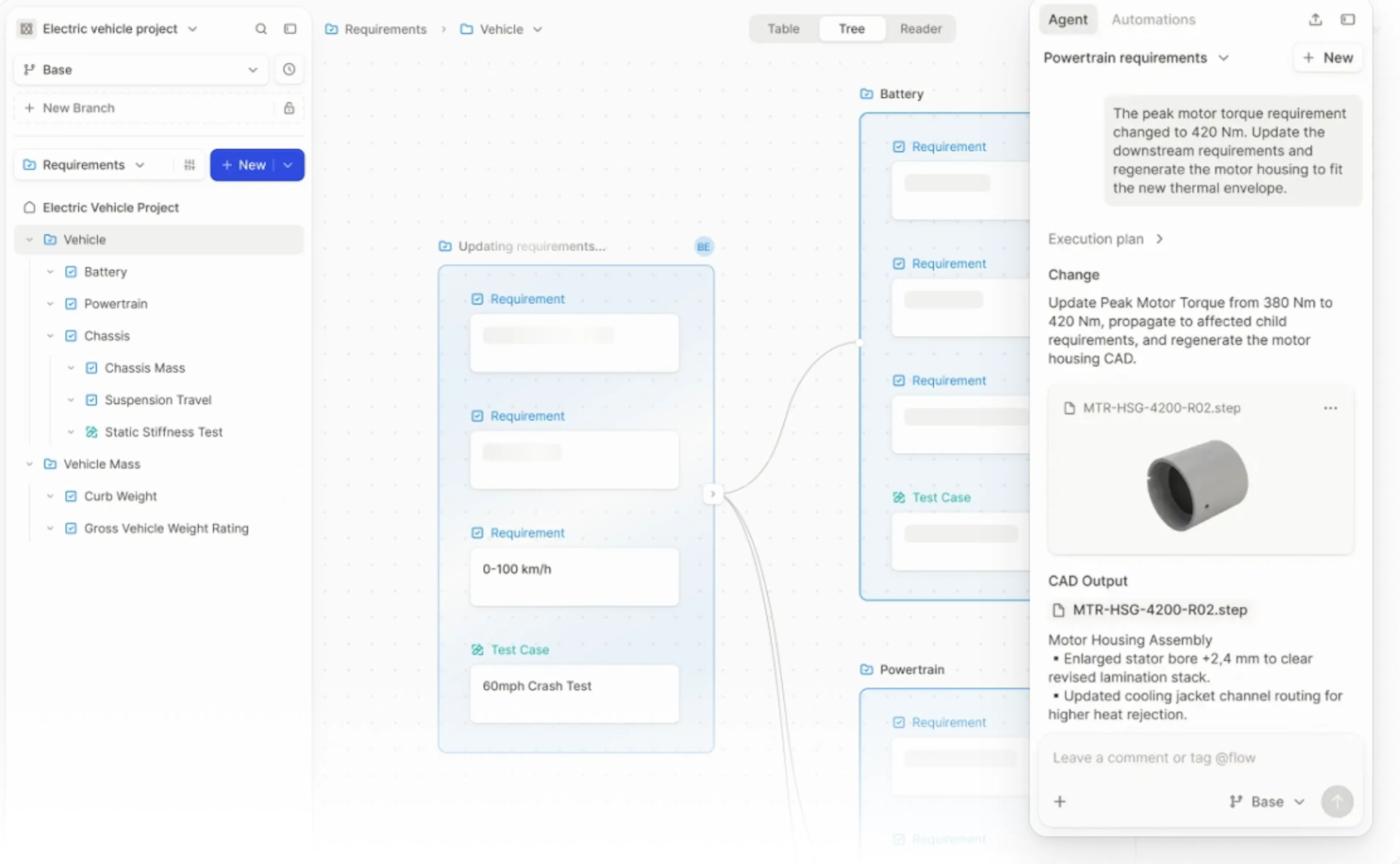The width and height of the screenshot is (1400, 864).
Task: Click the Vehicle Mass folder icon in the tree
Action: tap(50, 464)
